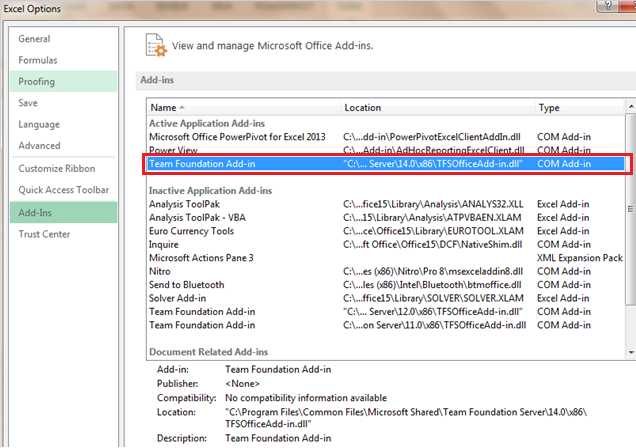The image size is (636, 448).
Task: Click SOLVER.XLAM location cell
Action: tap(433, 298)
